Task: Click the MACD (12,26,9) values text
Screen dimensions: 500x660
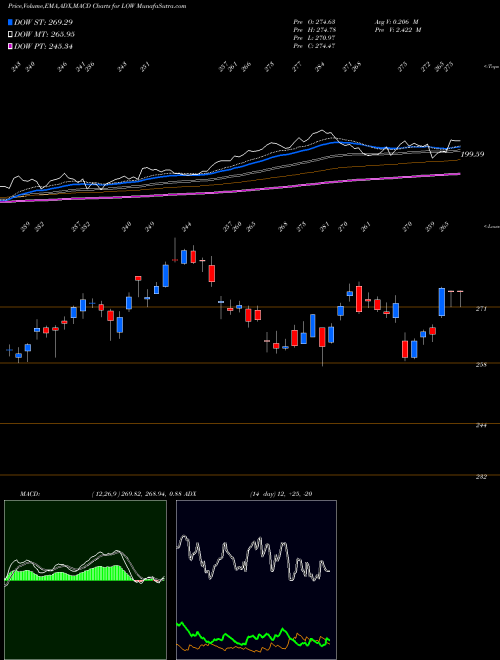Action: (136, 494)
